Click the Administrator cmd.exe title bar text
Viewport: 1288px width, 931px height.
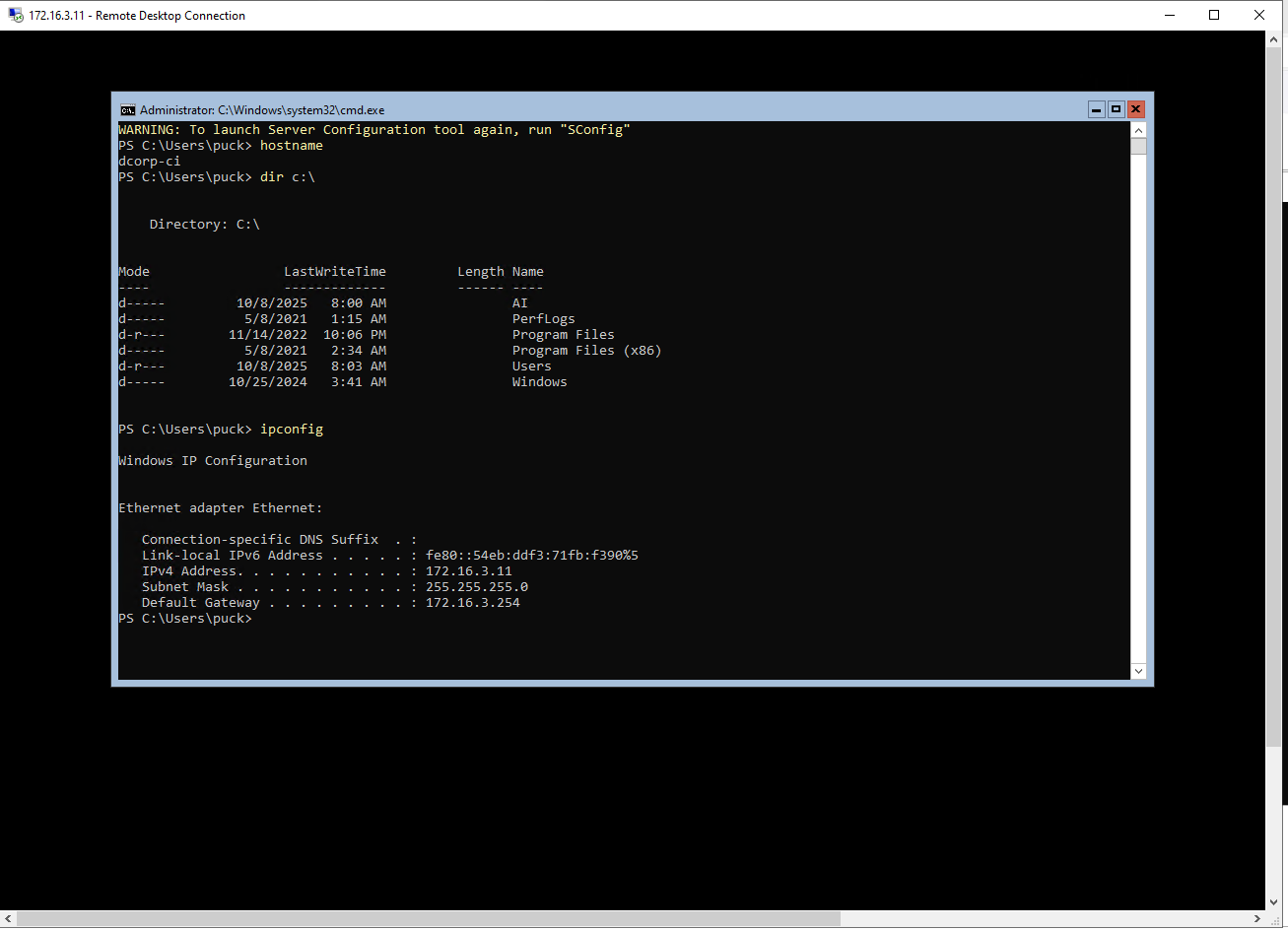[x=261, y=110]
